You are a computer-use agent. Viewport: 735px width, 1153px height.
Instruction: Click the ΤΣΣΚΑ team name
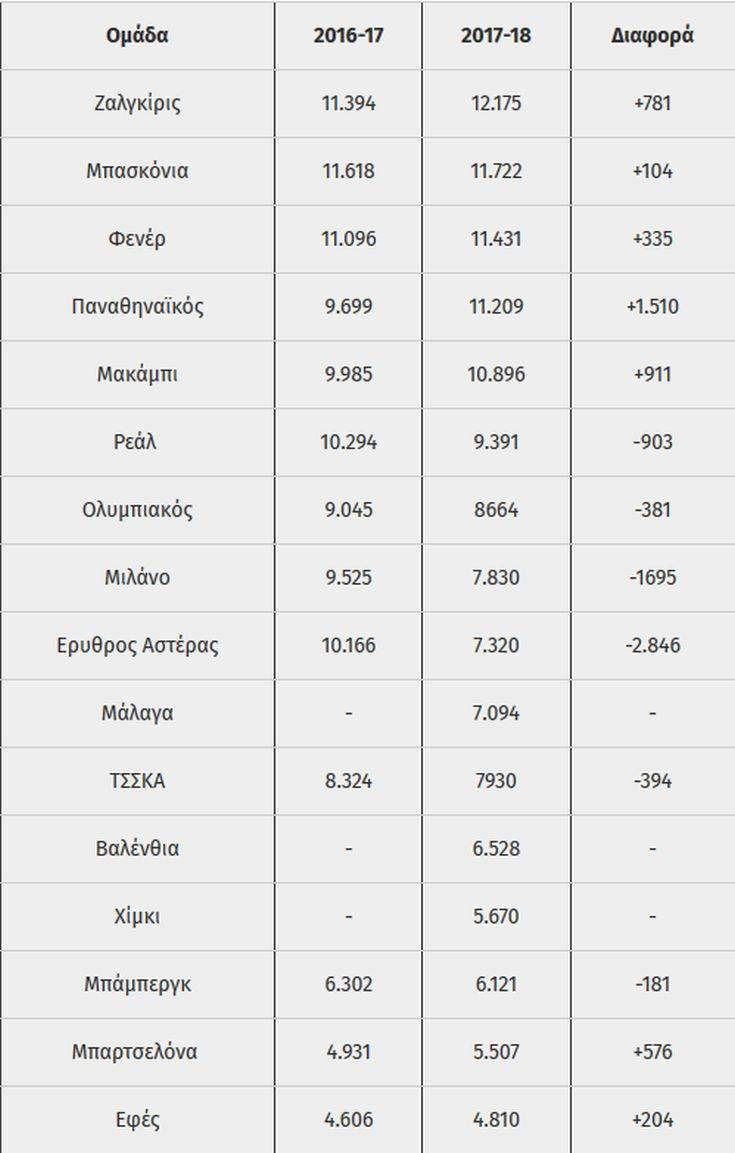(137, 781)
